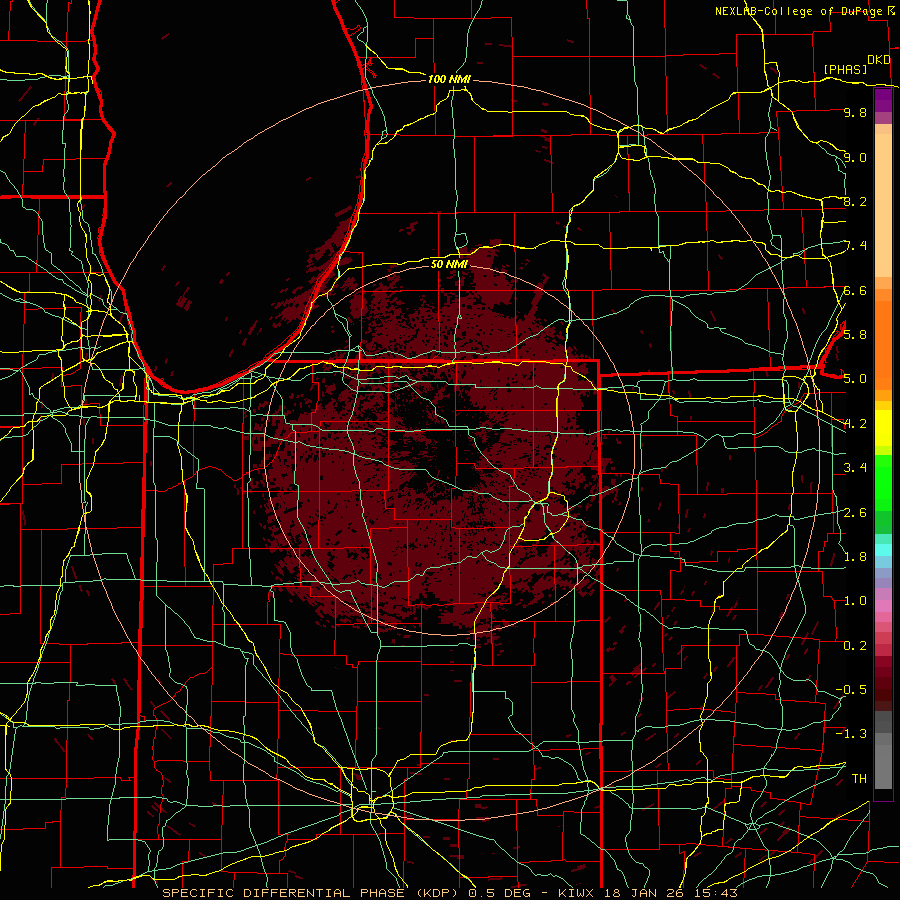Pick the pink segment of the color bar

[883, 606]
